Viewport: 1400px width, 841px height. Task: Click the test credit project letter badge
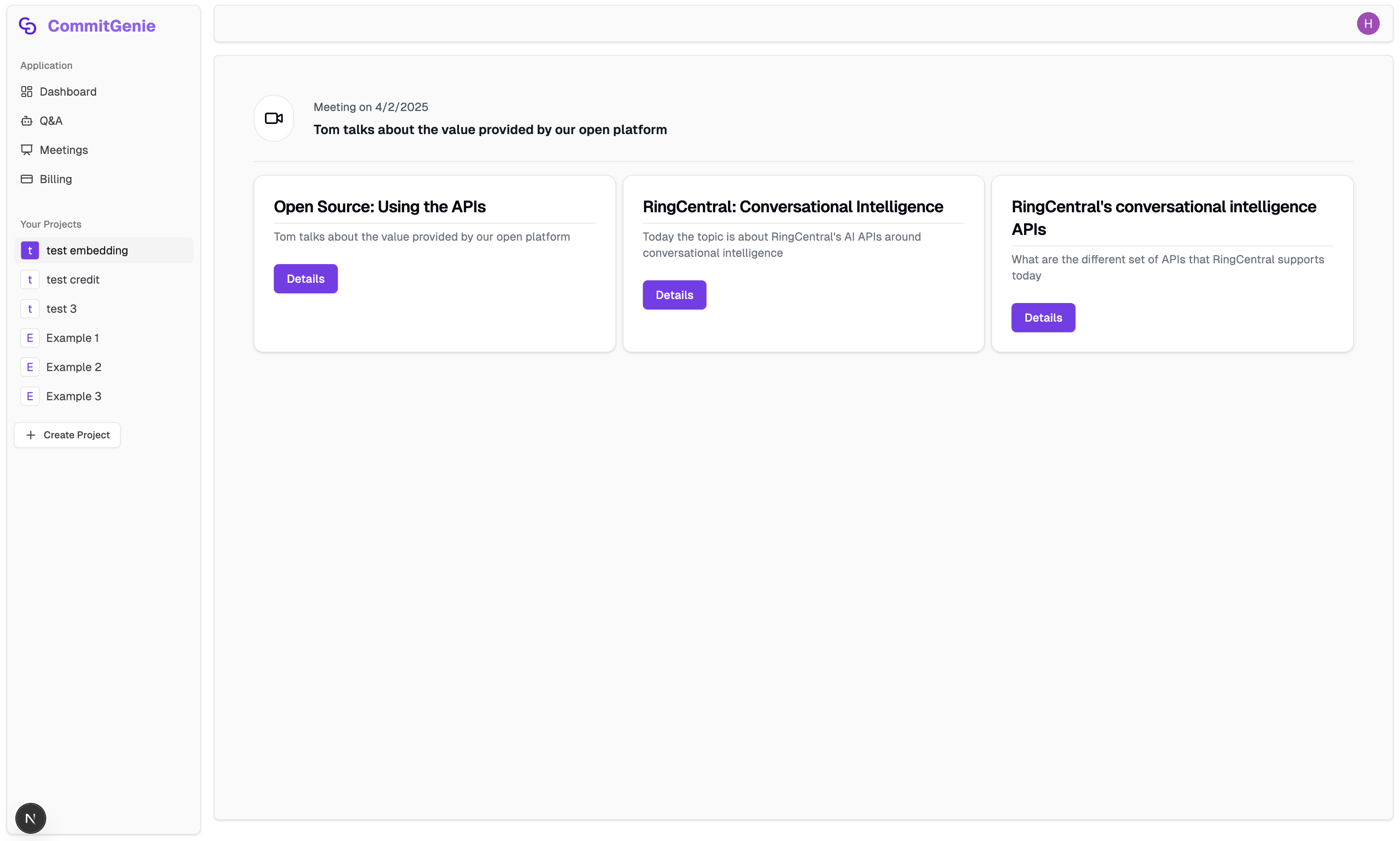[30, 280]
